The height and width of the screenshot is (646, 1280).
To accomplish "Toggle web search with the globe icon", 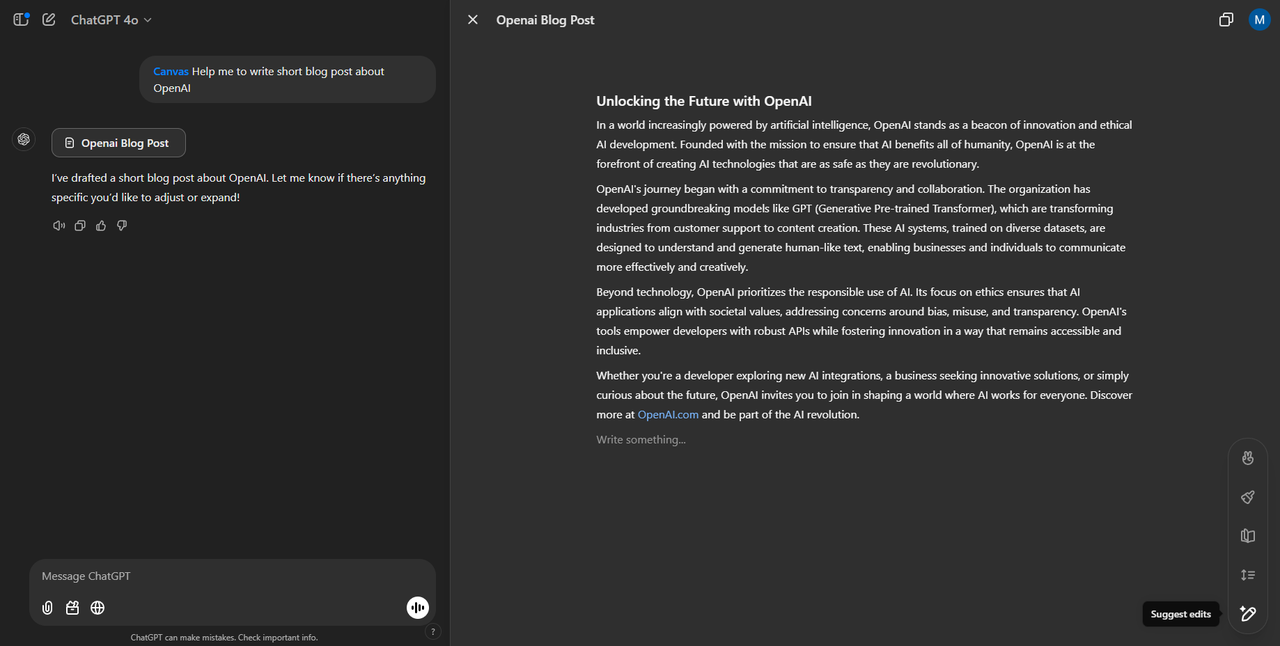I will [97, 608].
